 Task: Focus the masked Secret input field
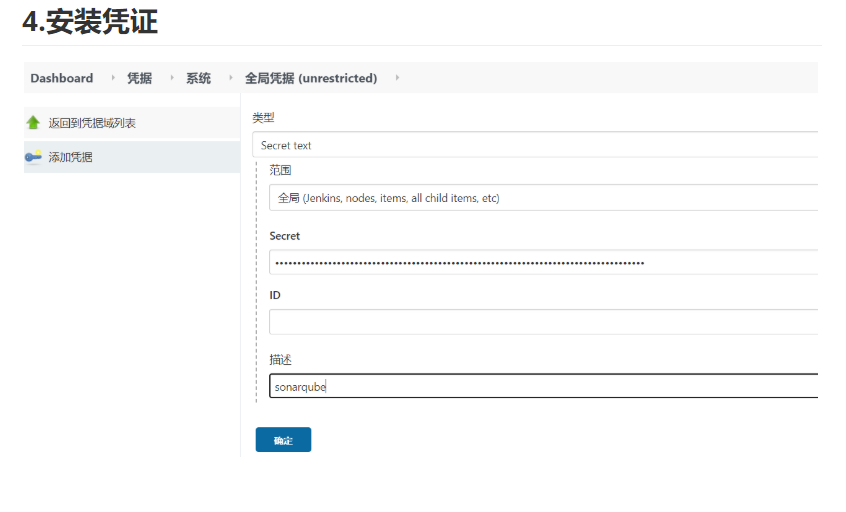tap(543, 263)
